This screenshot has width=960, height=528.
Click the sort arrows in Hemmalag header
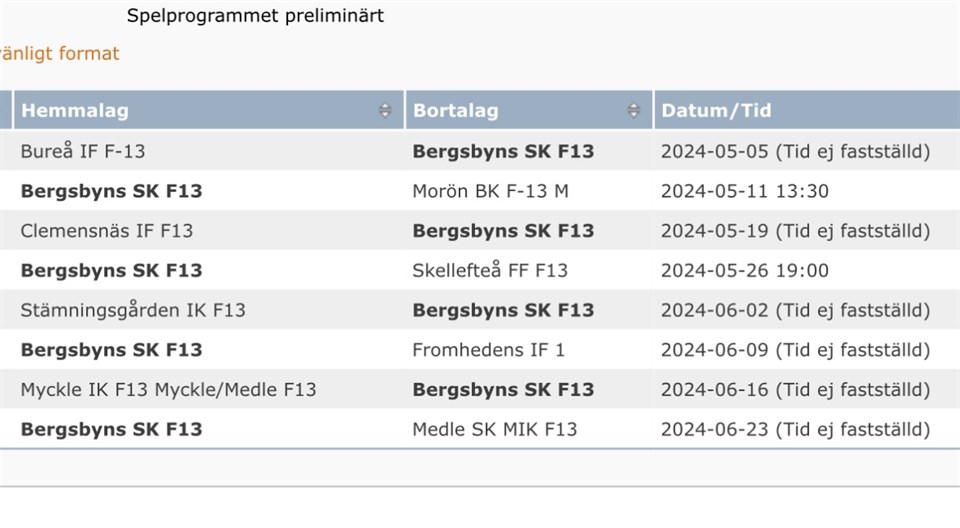click(385, 111)
